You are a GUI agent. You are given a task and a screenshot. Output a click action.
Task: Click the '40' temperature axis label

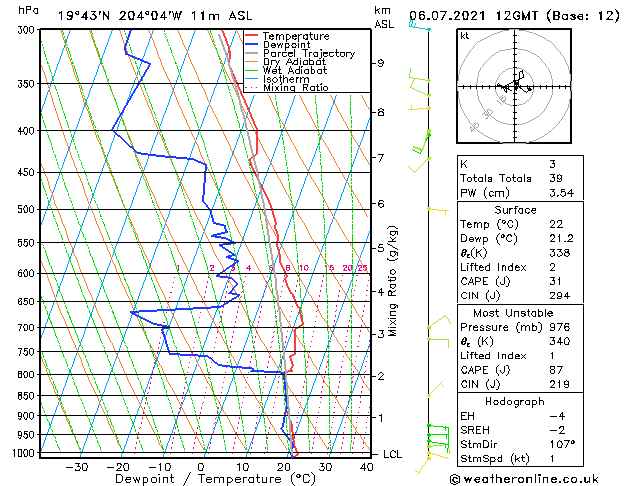pyautogui.click(x=366, y=467)
